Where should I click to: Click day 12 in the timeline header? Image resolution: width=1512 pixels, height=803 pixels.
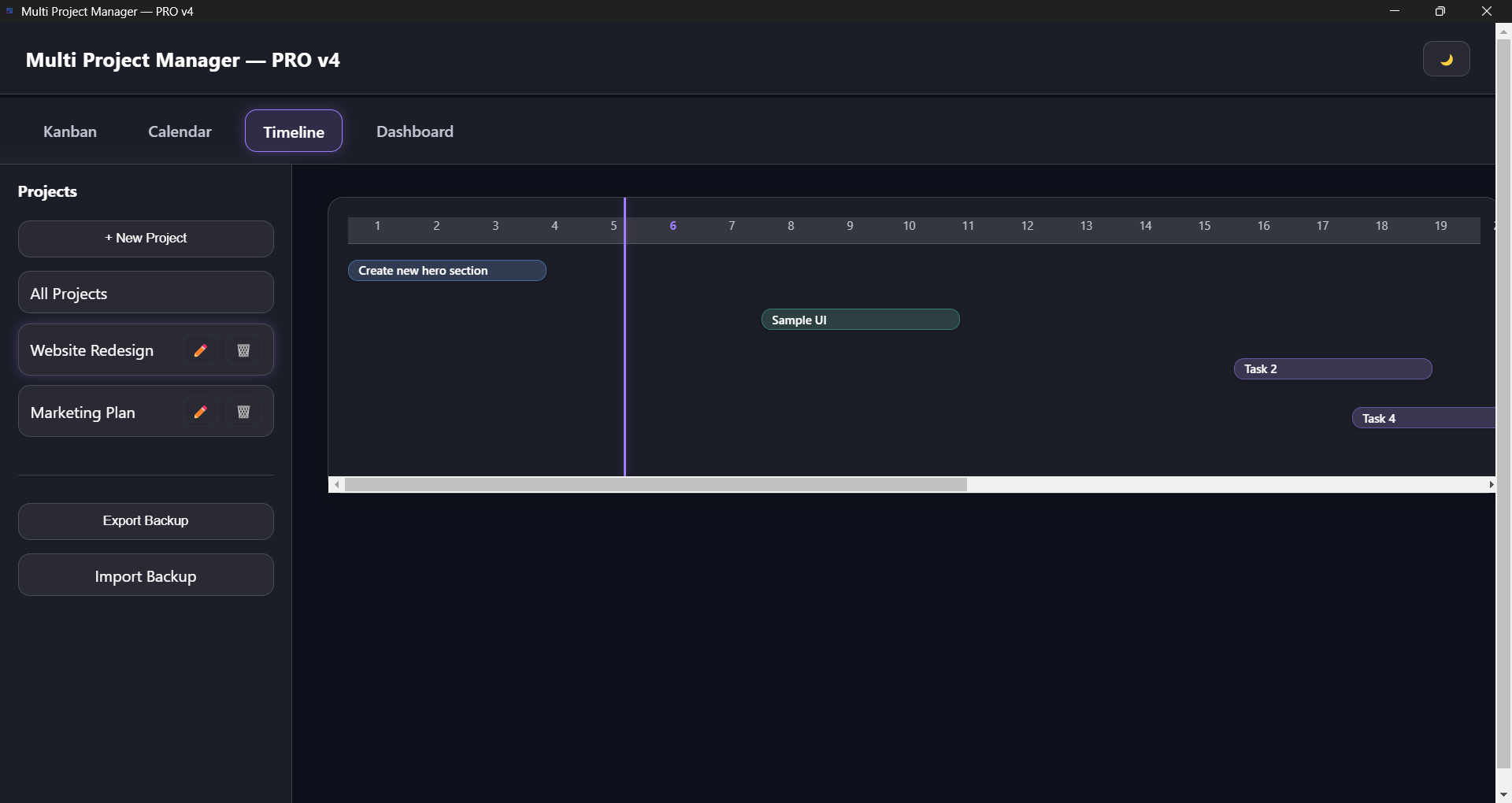click(1027, 226)
